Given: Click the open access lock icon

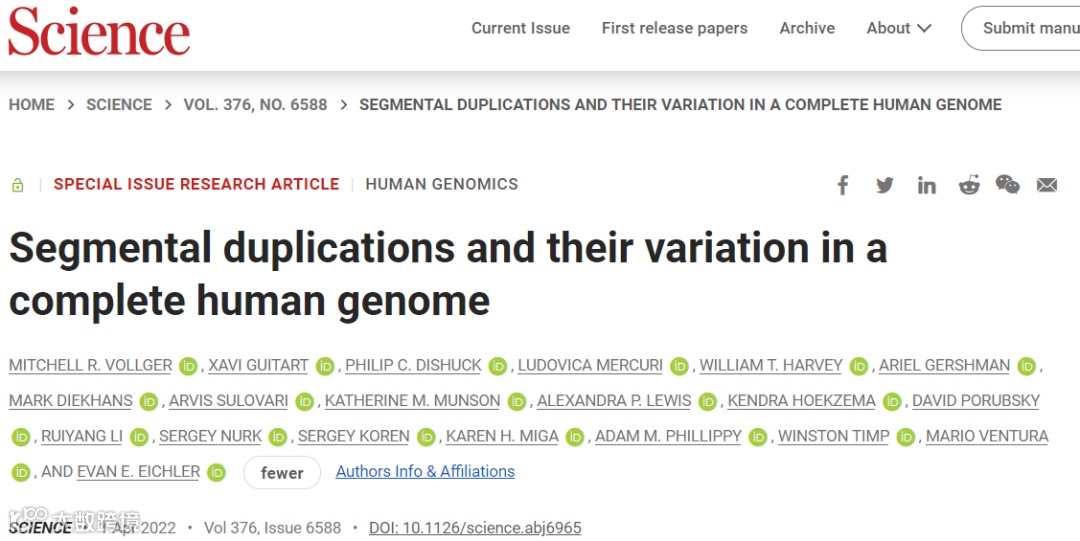Looking at the screenshot, I should (17, 185).
